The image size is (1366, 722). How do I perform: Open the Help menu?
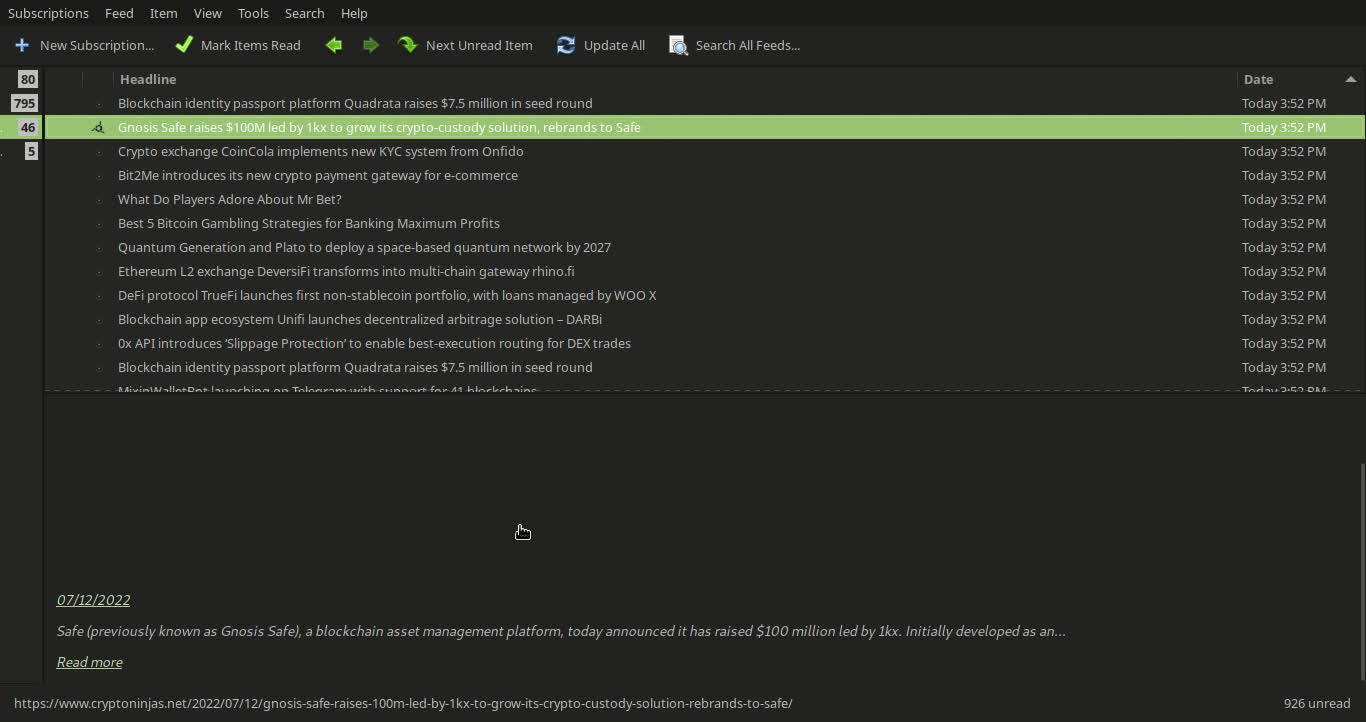pyautogui.click(x=354, y=13)
